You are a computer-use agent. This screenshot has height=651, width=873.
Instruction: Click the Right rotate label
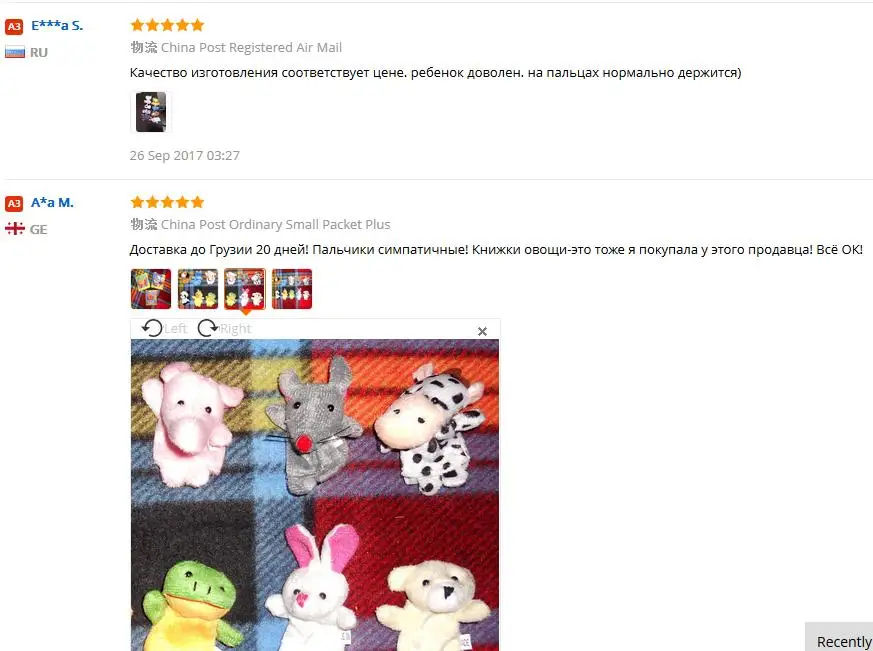point(236,329)
